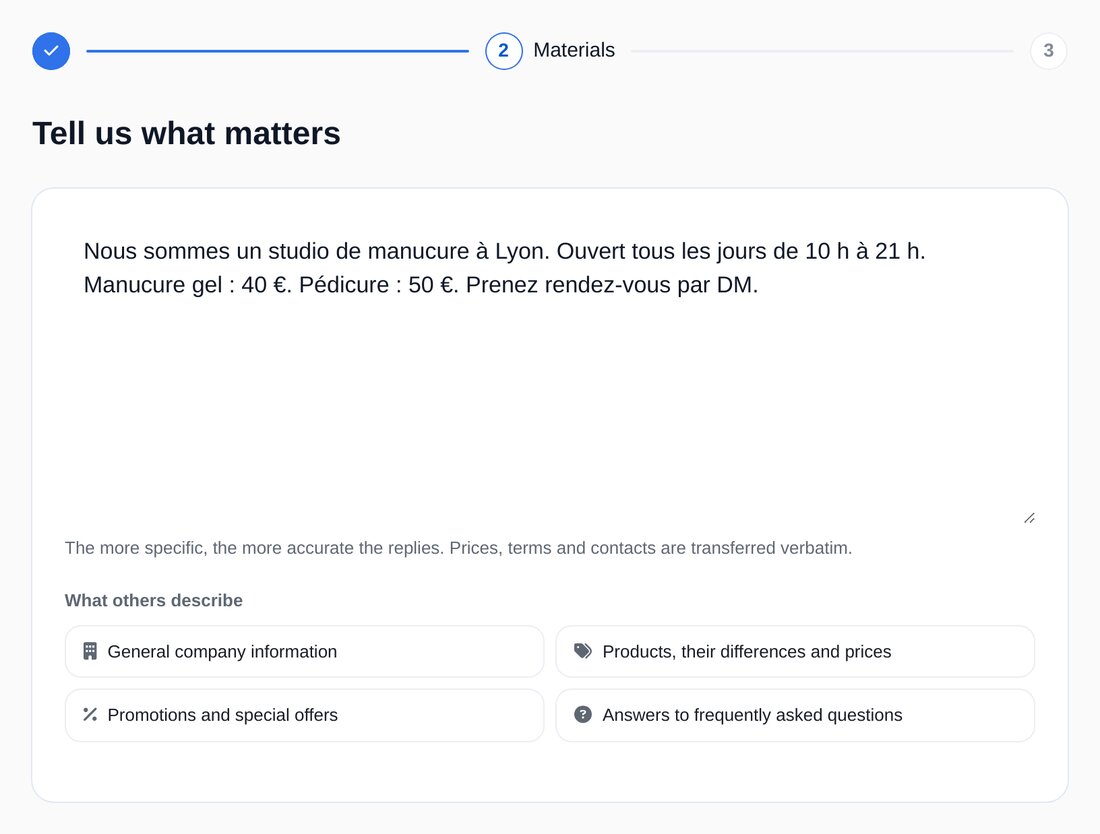Screen dimensions: 1100x834
Task: Go back to completed step one checkmark
Action: 51,51
